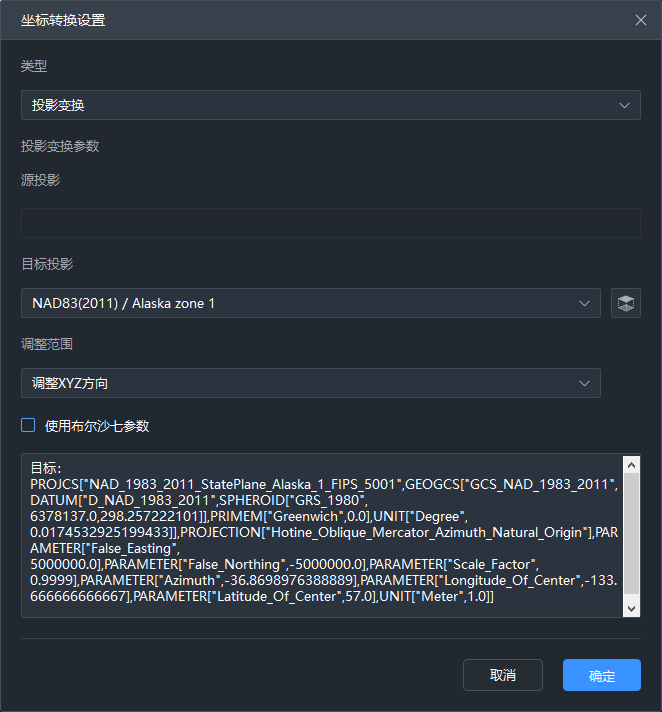
Task: Click the empty 源投影 input field
Action: (x=330, y=223)
